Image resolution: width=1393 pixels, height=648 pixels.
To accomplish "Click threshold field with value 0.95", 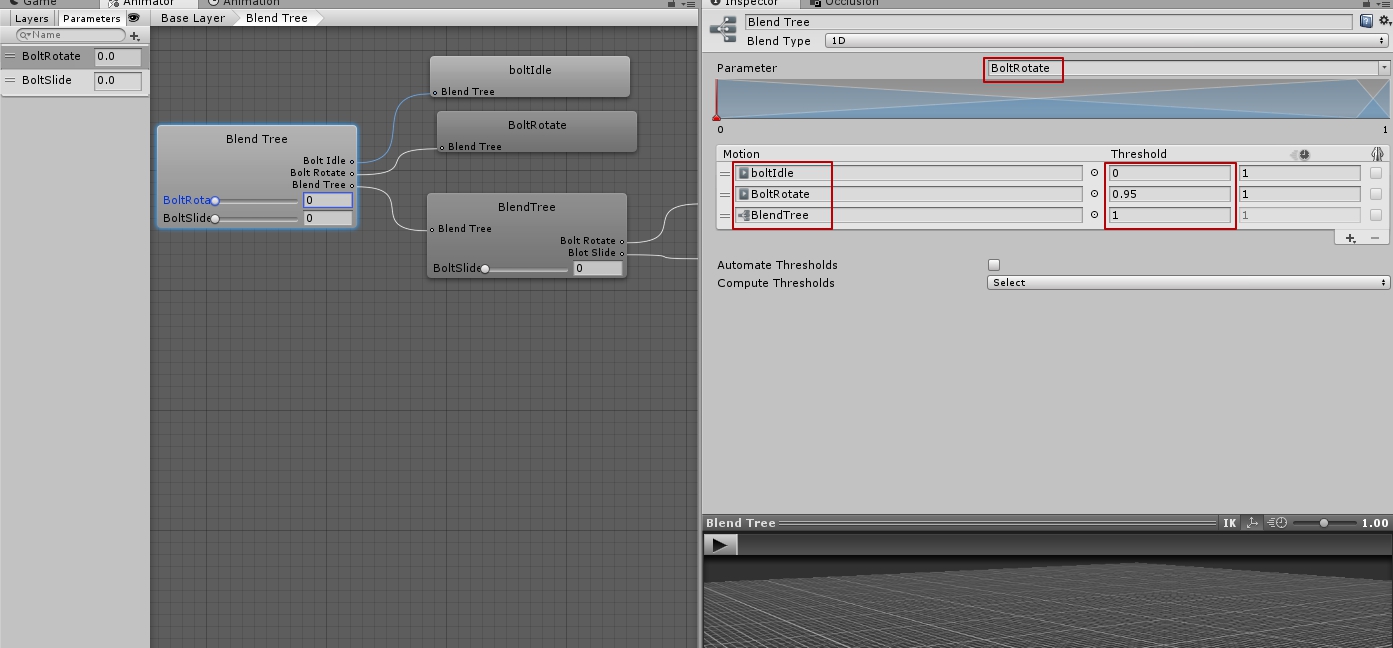I will pos(1170,194).
